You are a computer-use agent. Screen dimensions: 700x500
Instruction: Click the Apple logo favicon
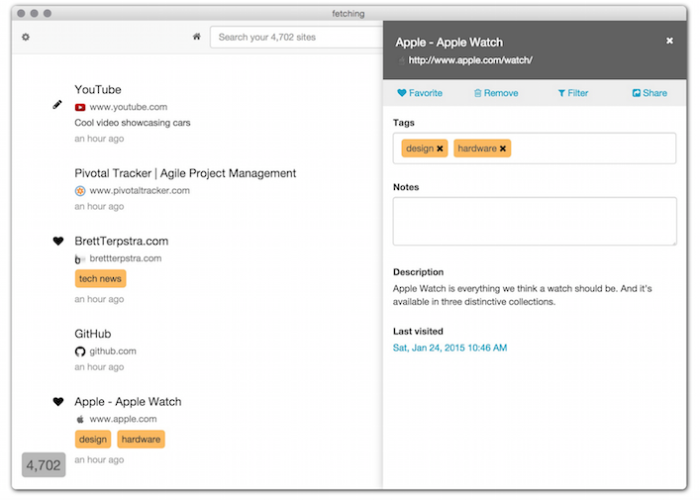tap(80, 419)
